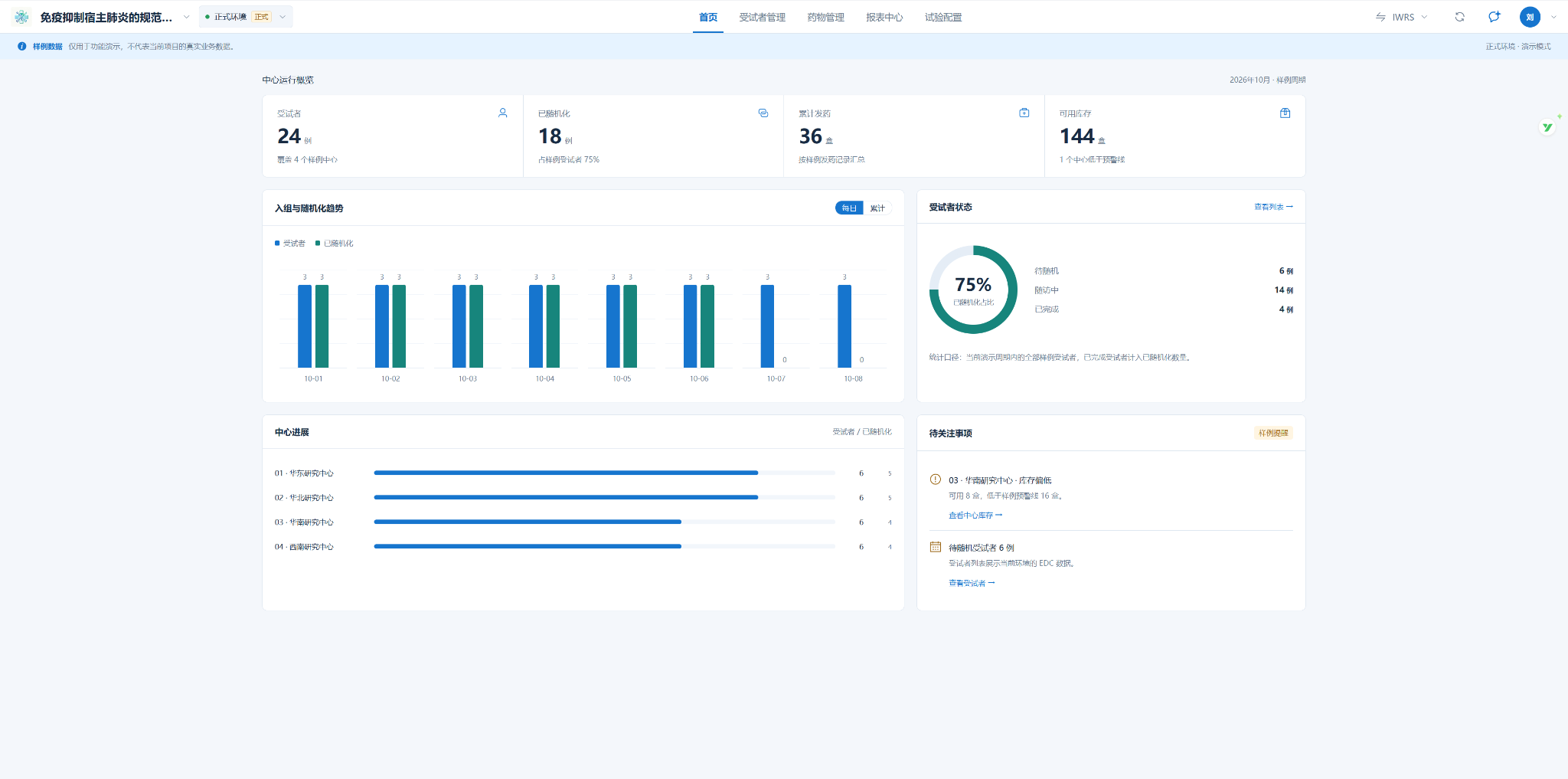Viewport: 1568px width, 779px height.
Task: Click the 04 西南研究中心 progress bar
Action: 604,546
